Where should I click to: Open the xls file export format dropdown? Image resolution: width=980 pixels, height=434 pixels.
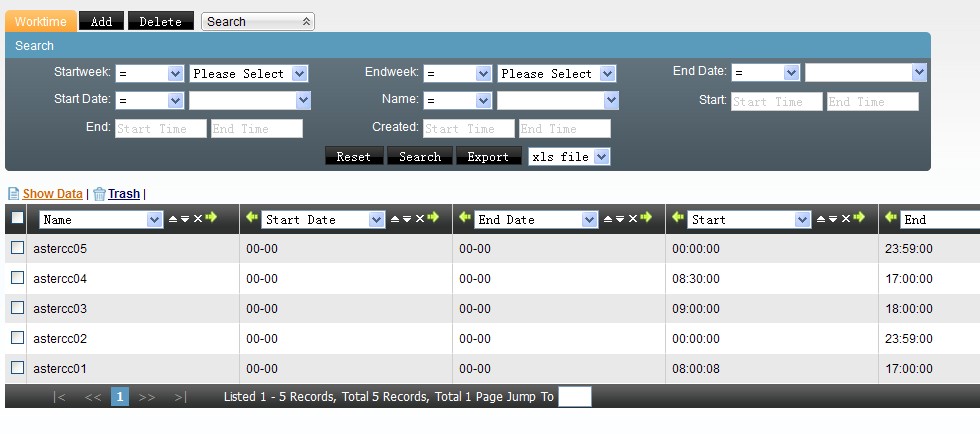pyautogui.click(x=569, y=157)
